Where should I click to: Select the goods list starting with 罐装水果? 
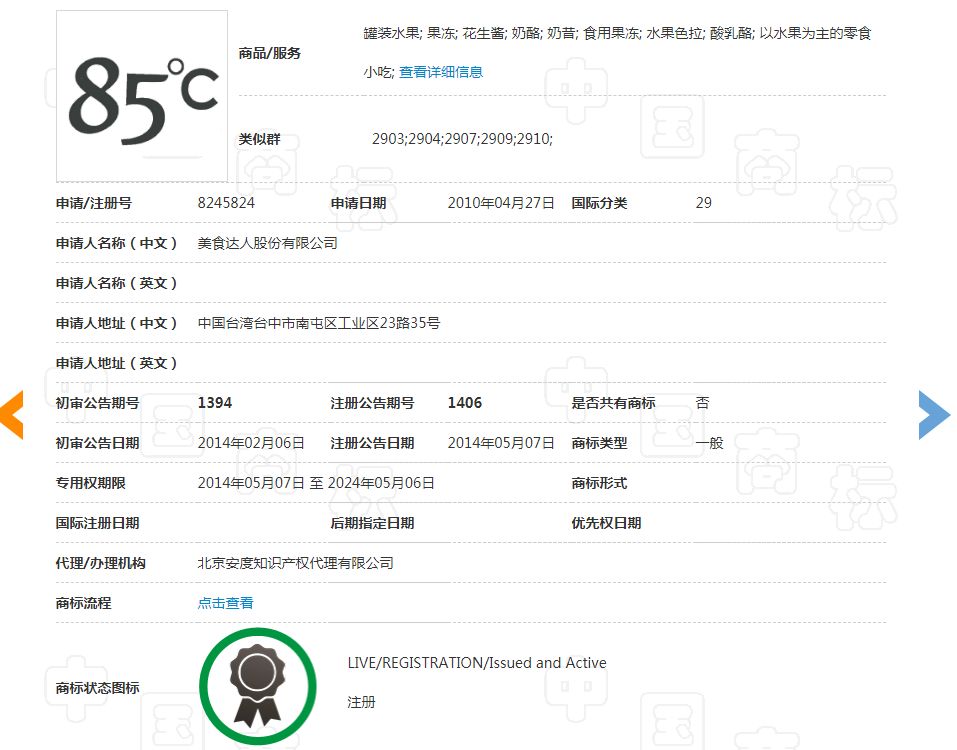(617, 52)
